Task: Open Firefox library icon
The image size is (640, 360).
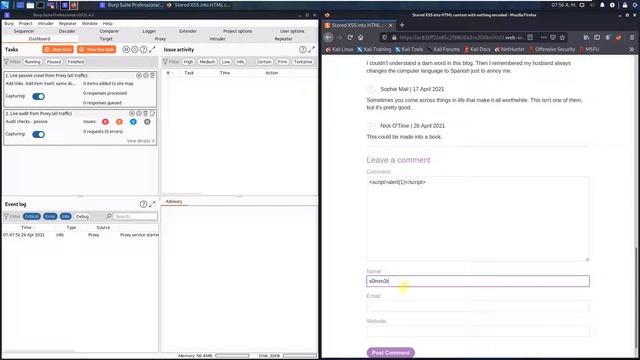Action: tap(586, 37)
